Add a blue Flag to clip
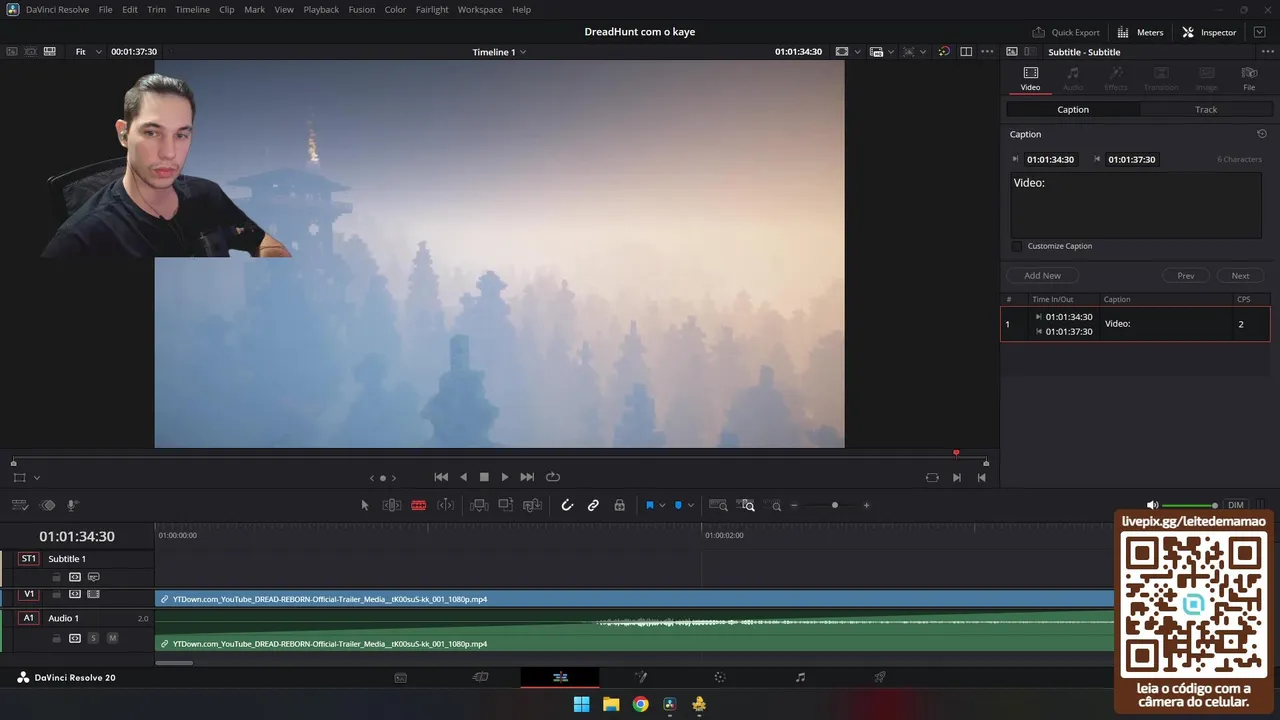Viewport: 1280px width, 720px height. click(x=649, y=505)
